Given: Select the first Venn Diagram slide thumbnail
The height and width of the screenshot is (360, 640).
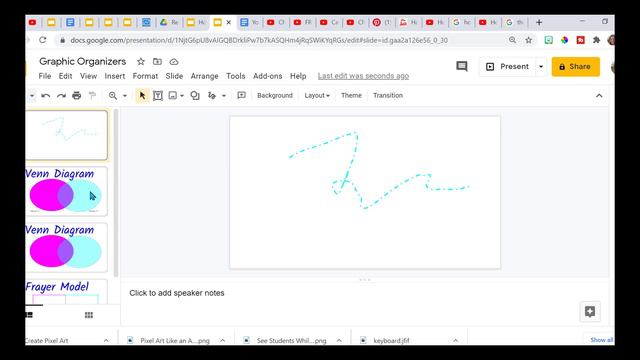Looking at the screenshot, I should (67, 191).
